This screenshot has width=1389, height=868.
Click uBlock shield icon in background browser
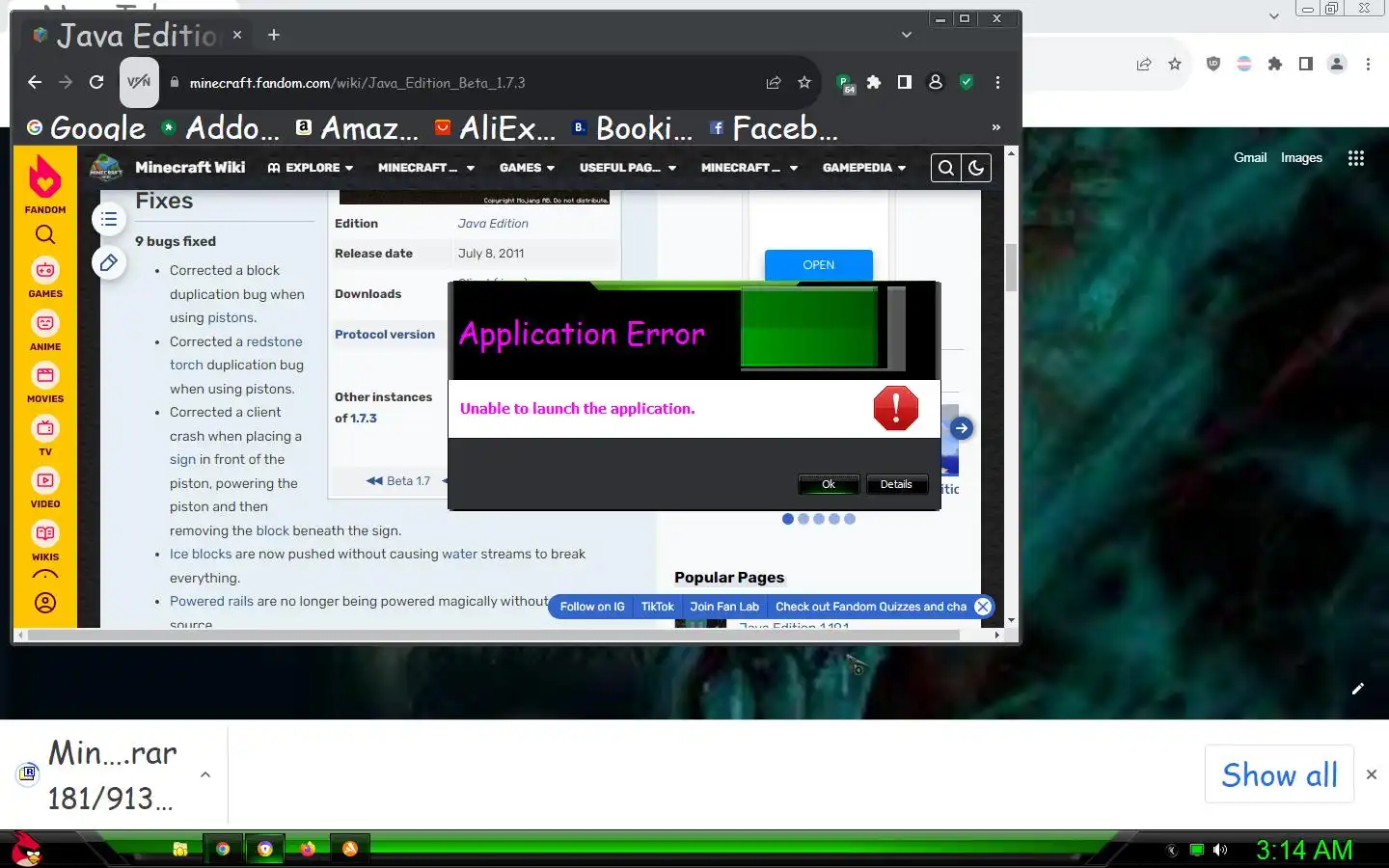[x=1213, y=64]
